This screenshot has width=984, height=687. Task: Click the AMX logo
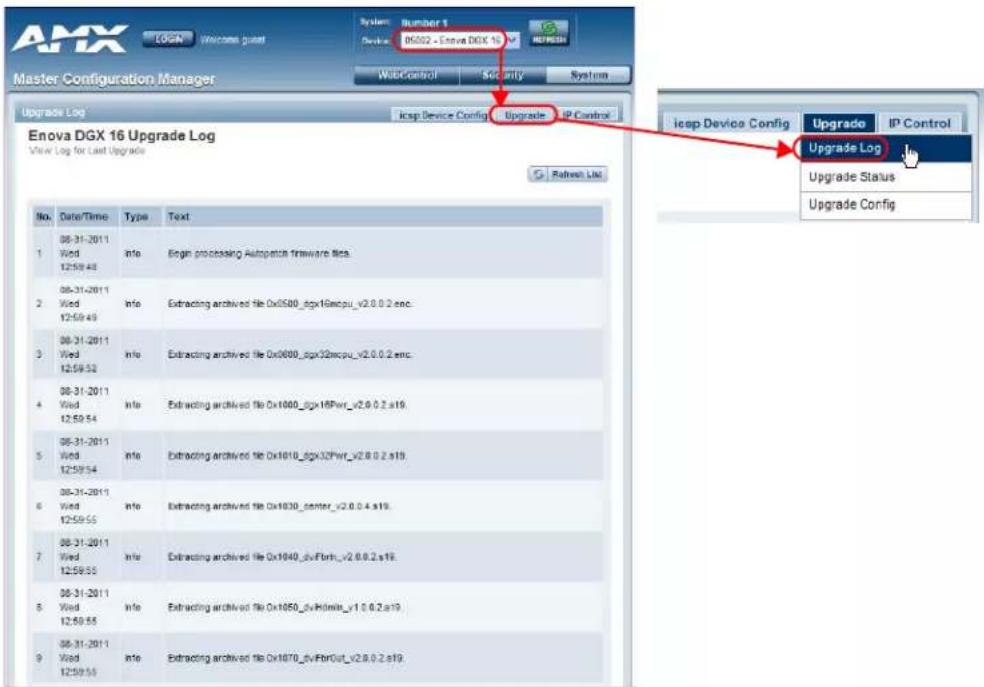point(70,39)
